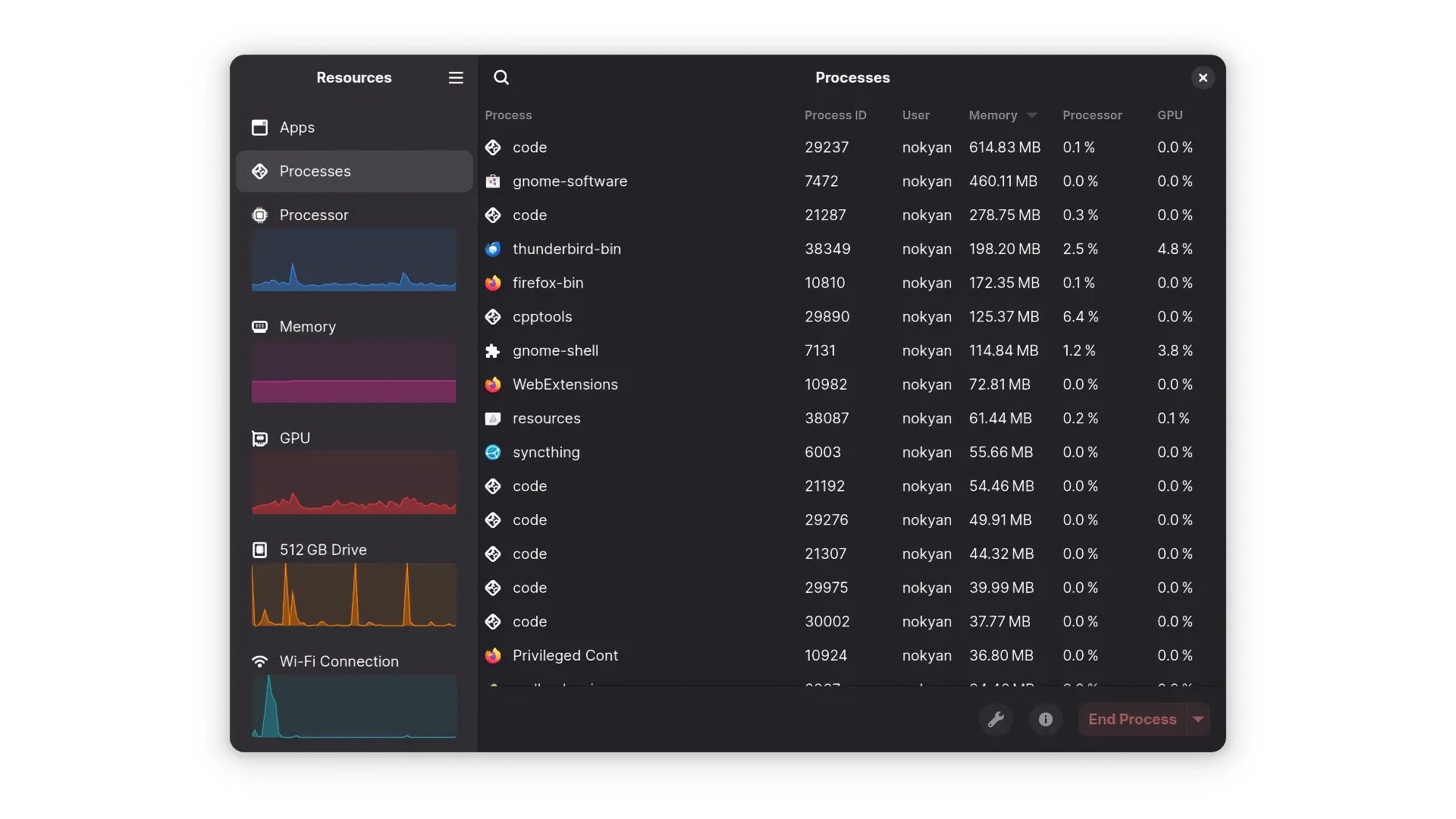Show process information with the info button
1456x819 pixels.
(1046, 719)
